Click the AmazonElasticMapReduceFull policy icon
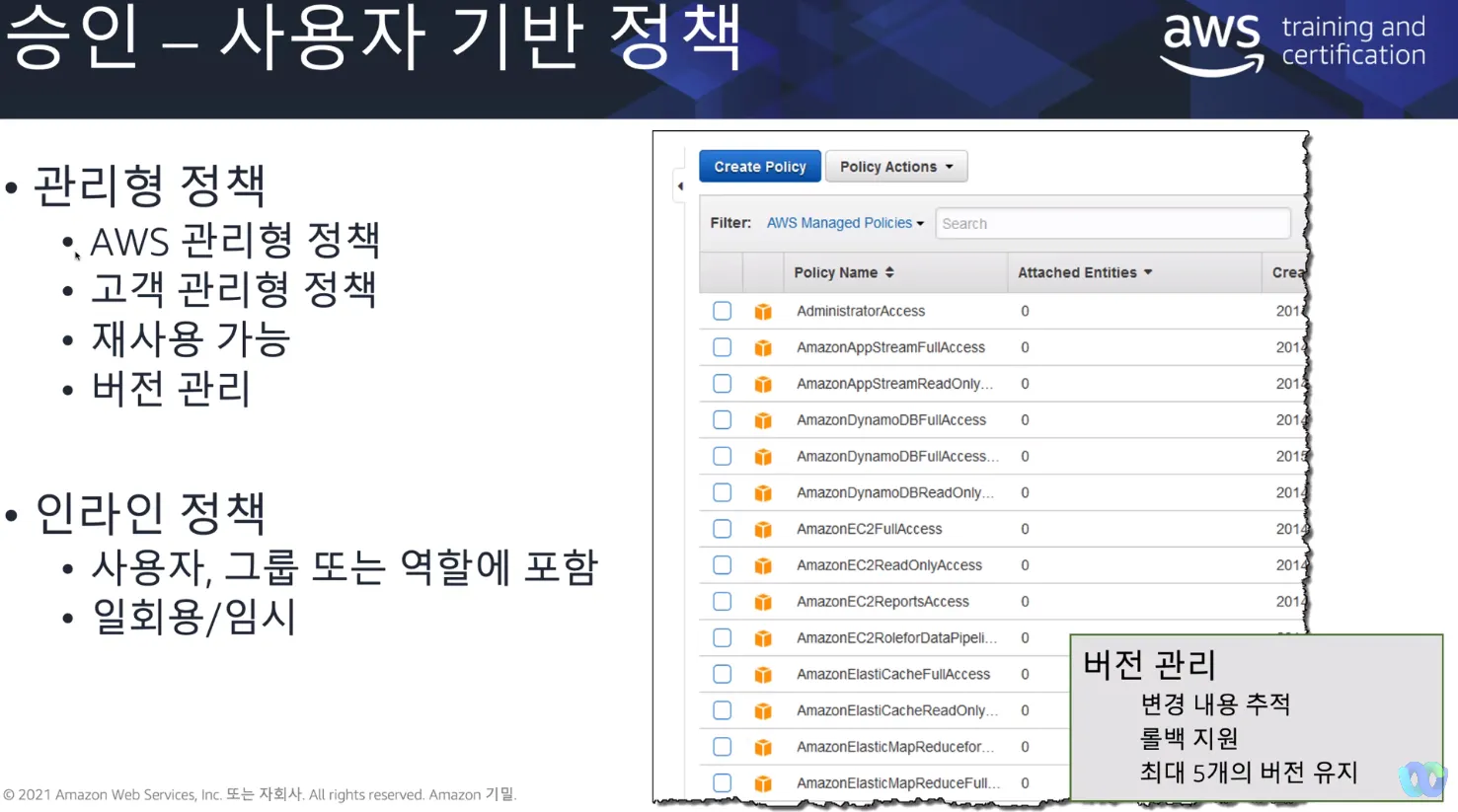1458x812 pixels. pos(763,784)
